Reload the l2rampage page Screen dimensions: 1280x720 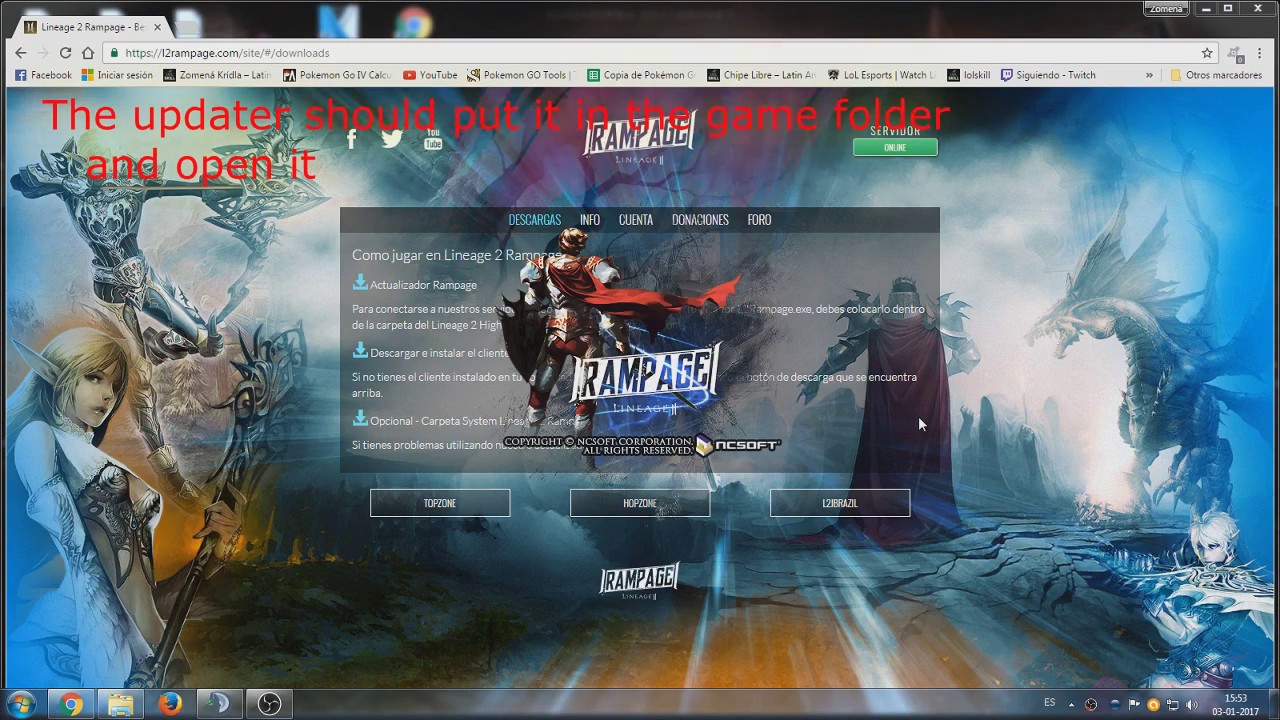66,53
